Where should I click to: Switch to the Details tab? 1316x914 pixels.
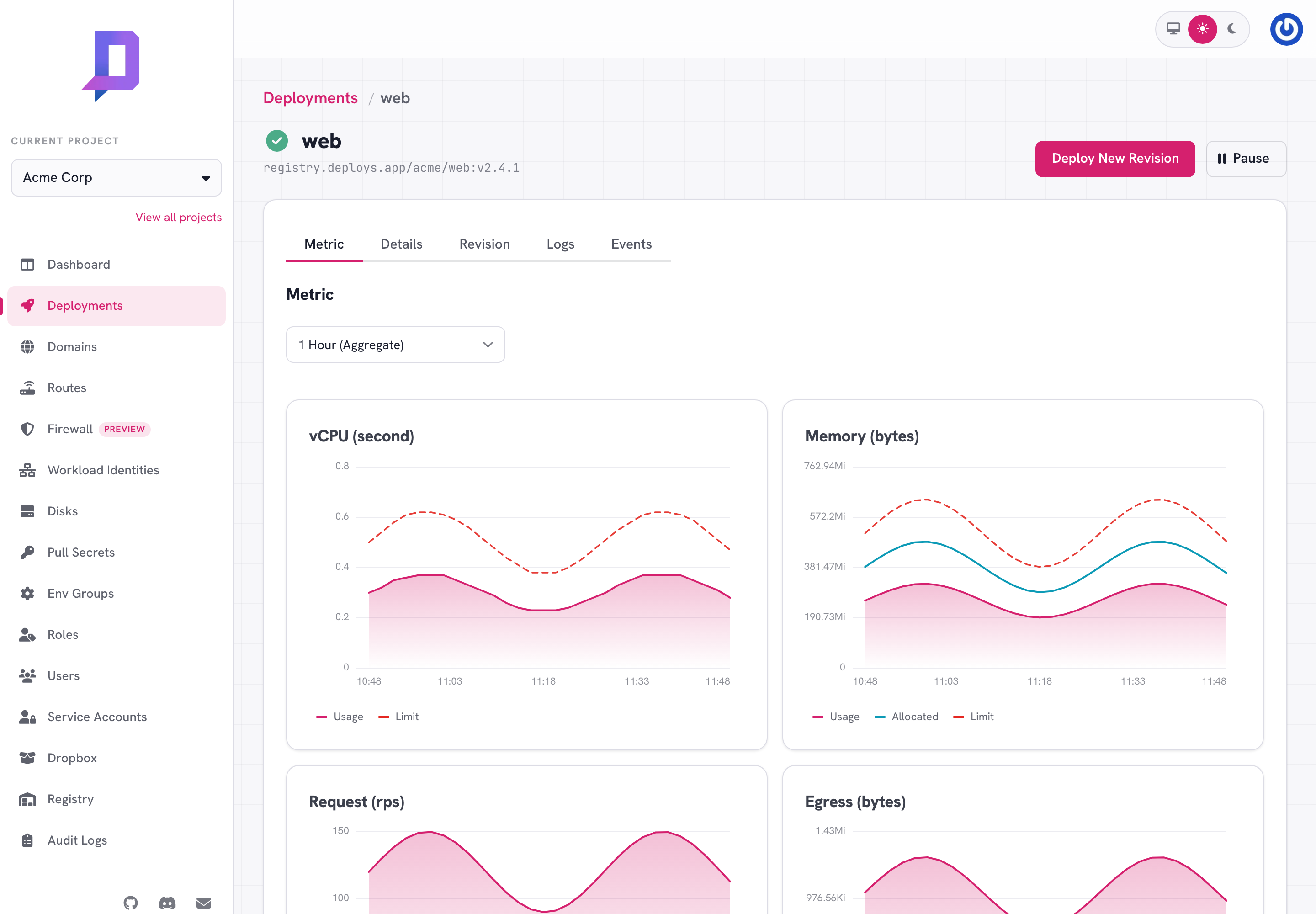coord(402,244)
